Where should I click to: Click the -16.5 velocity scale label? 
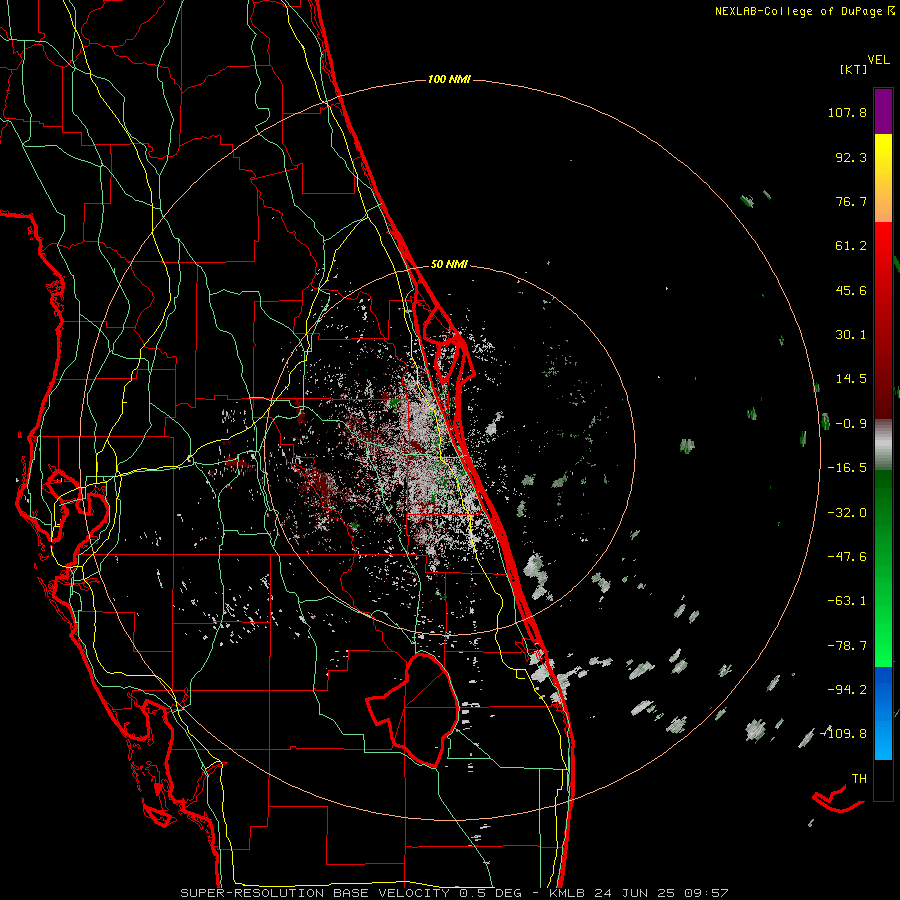847,468
